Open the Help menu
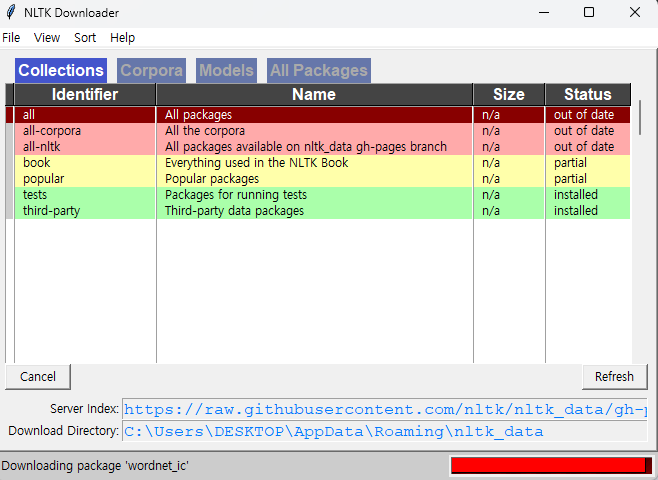658x480 pixels. pos(123,38)
